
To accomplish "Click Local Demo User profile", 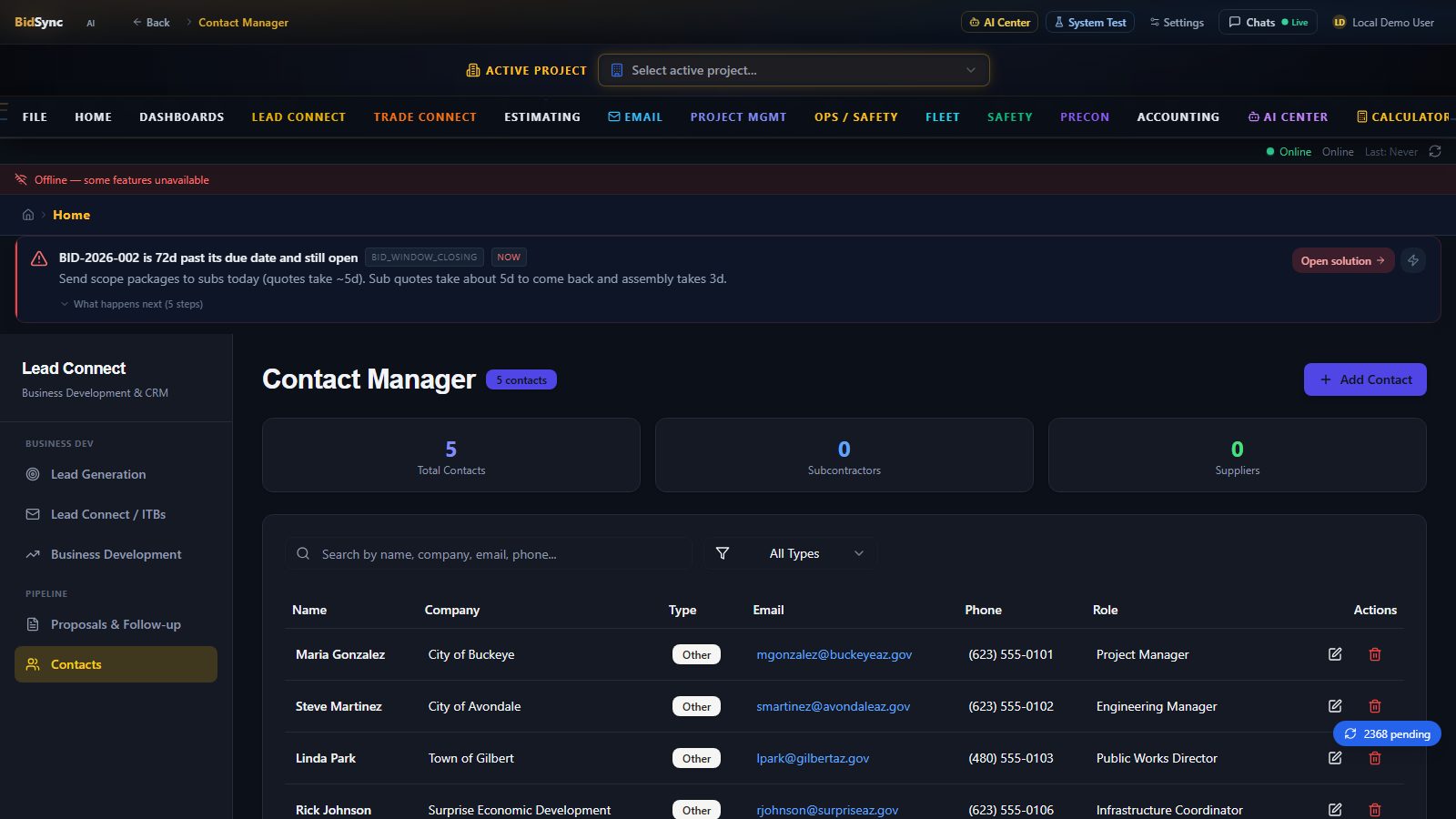I will (x=1383, y=22).
